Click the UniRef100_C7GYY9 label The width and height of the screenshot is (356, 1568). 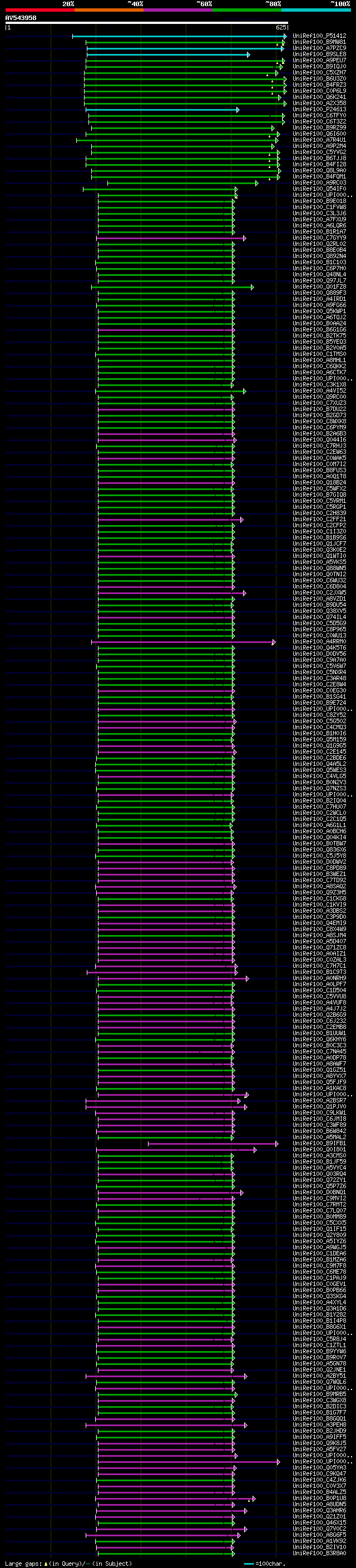[x=319, y=239]
